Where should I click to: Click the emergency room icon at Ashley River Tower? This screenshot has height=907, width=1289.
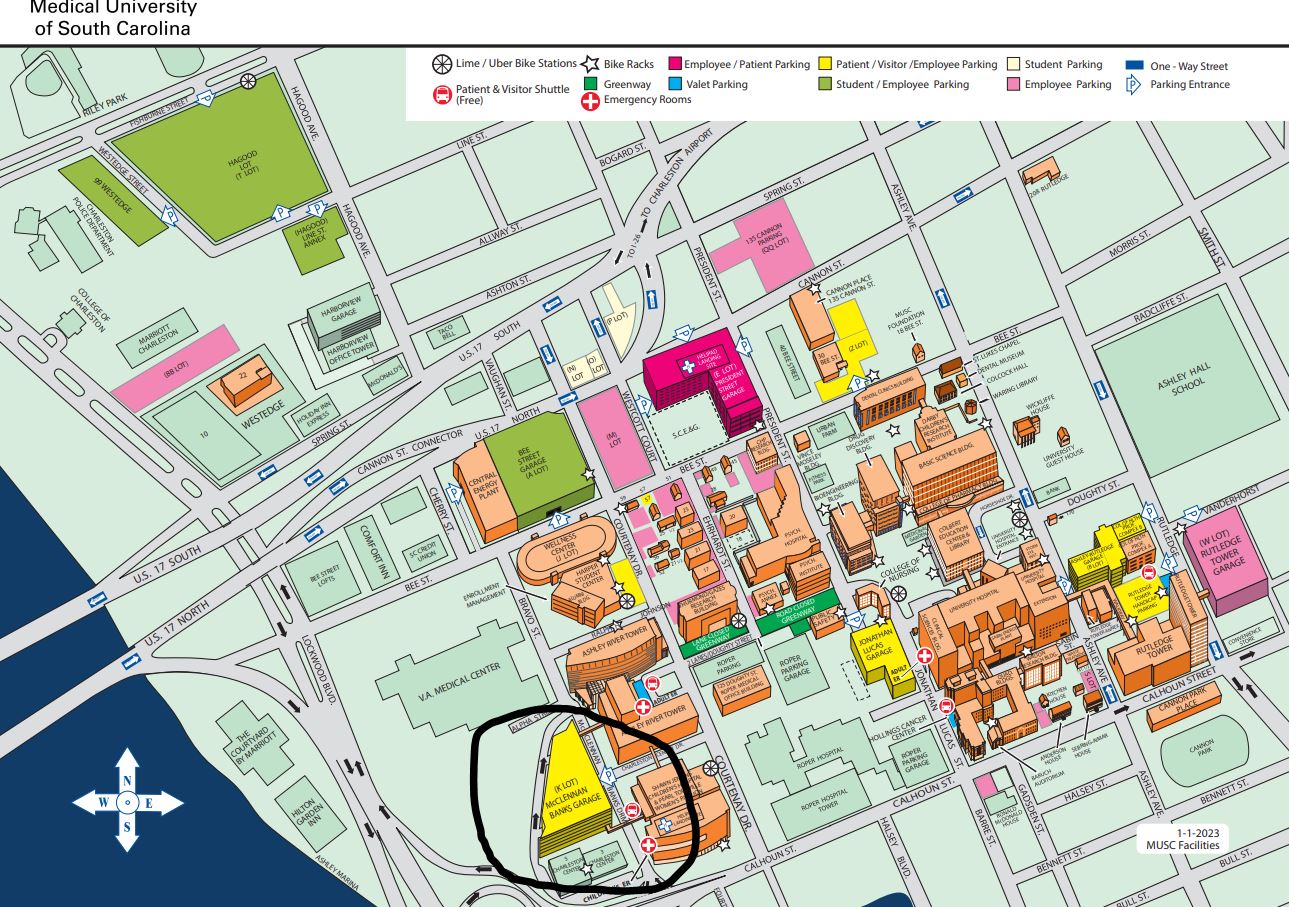click(642, 708)
